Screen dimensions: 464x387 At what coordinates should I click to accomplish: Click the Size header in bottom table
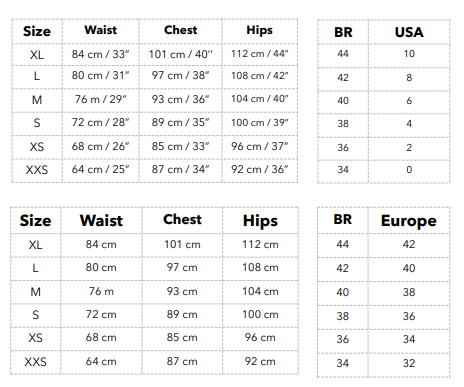(35, 221)
